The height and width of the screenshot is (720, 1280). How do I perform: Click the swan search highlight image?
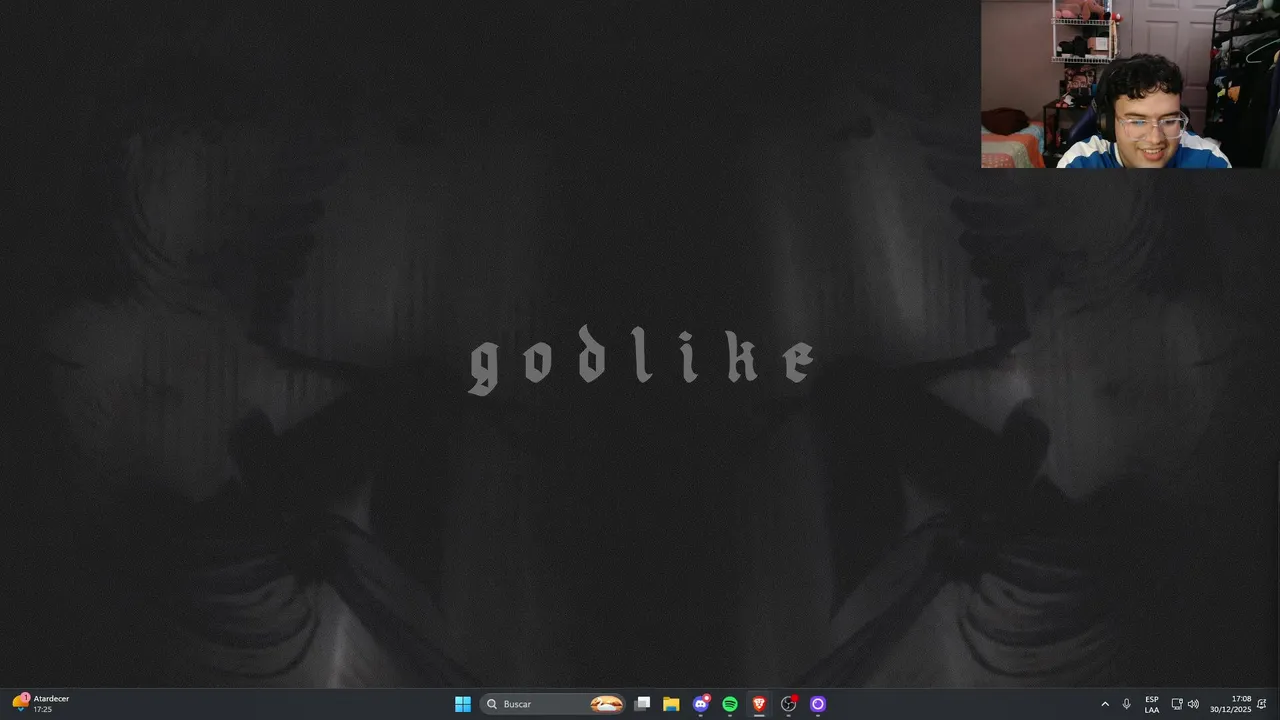pyautogui.click(x=607, y=704)
